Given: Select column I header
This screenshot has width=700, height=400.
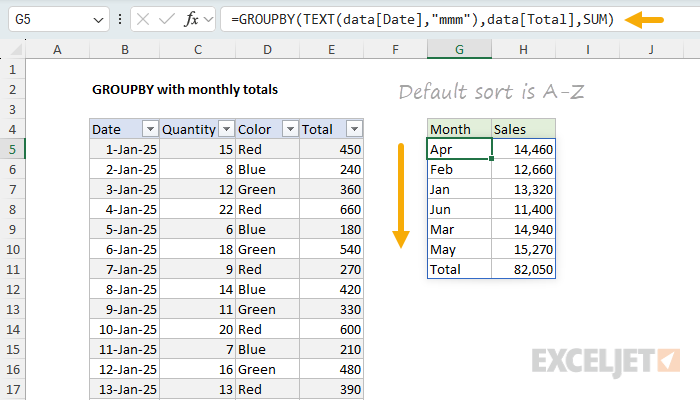Looking at the screenshot, I should point(588,49).
